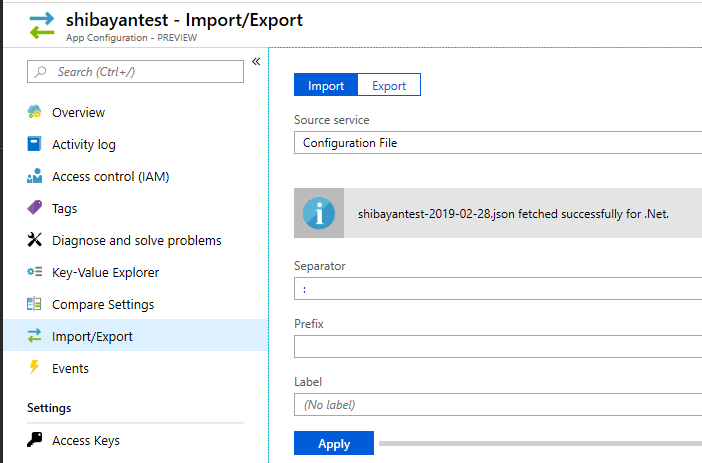The width and height of the screenshot is (702, 463).
Task: Click the Key-Value Explorer gear-list icon
Action: coord(34,272)
